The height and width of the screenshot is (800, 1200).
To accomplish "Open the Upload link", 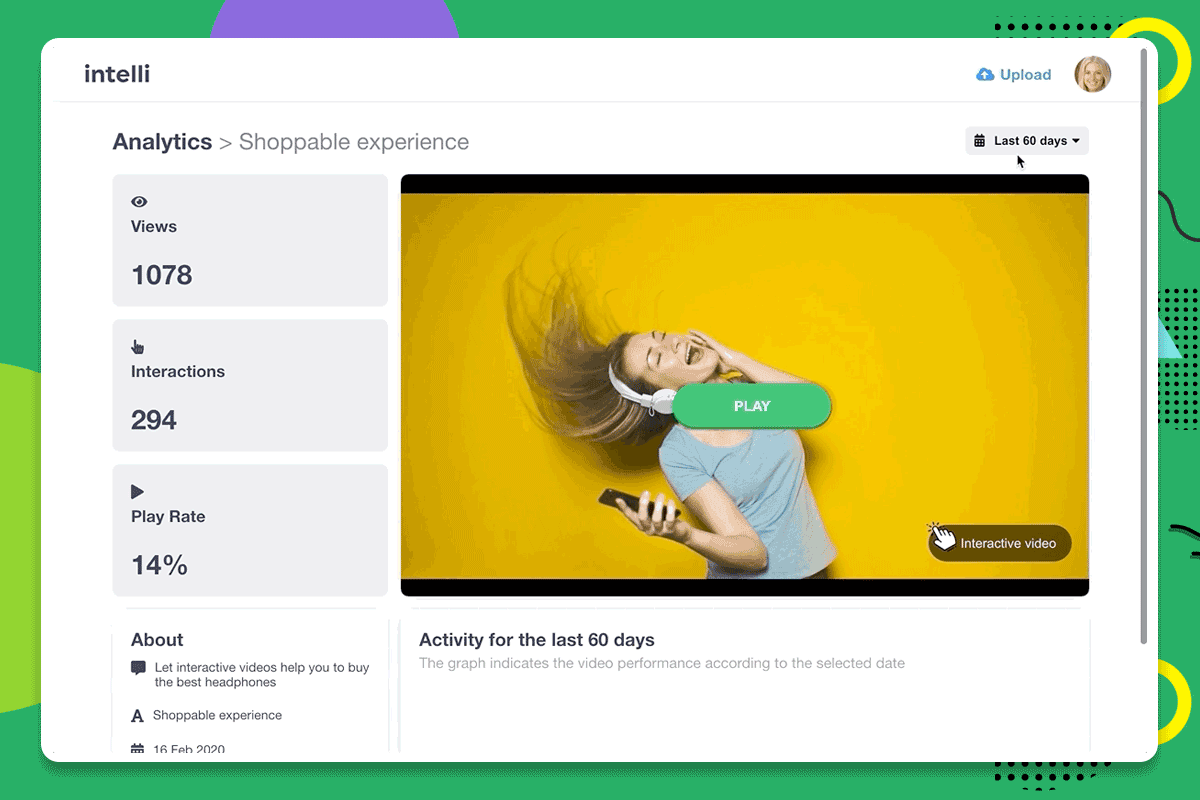I will coord(1014,75).
